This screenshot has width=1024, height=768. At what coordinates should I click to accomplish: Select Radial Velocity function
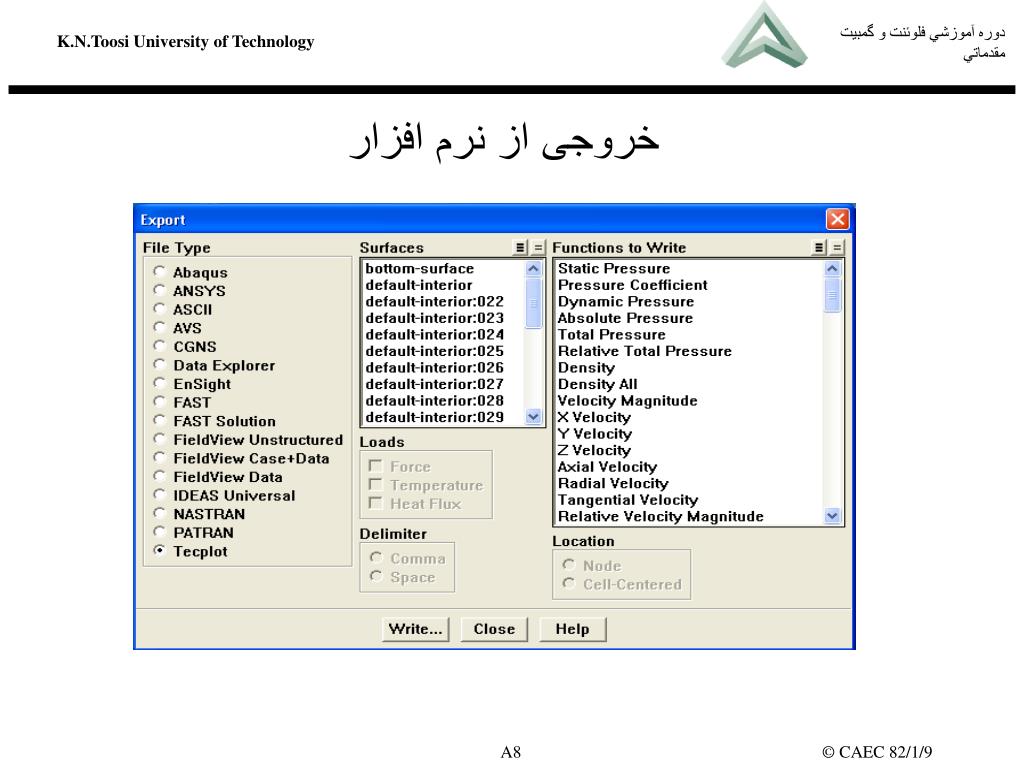point(689,483)
